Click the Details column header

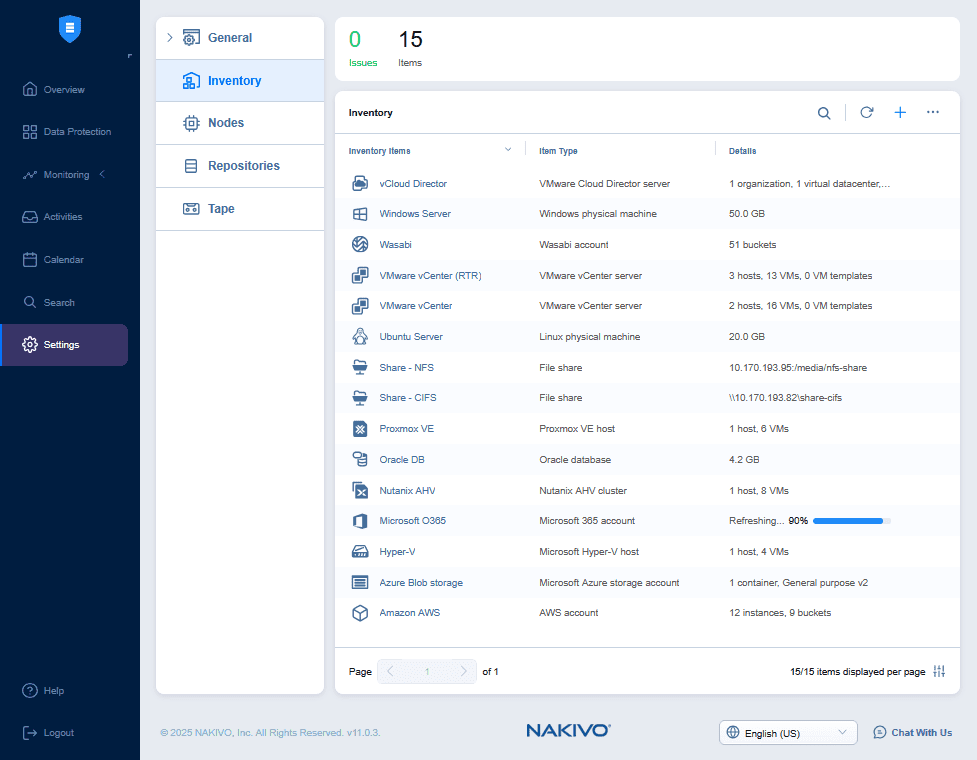(x=742, y=151)
